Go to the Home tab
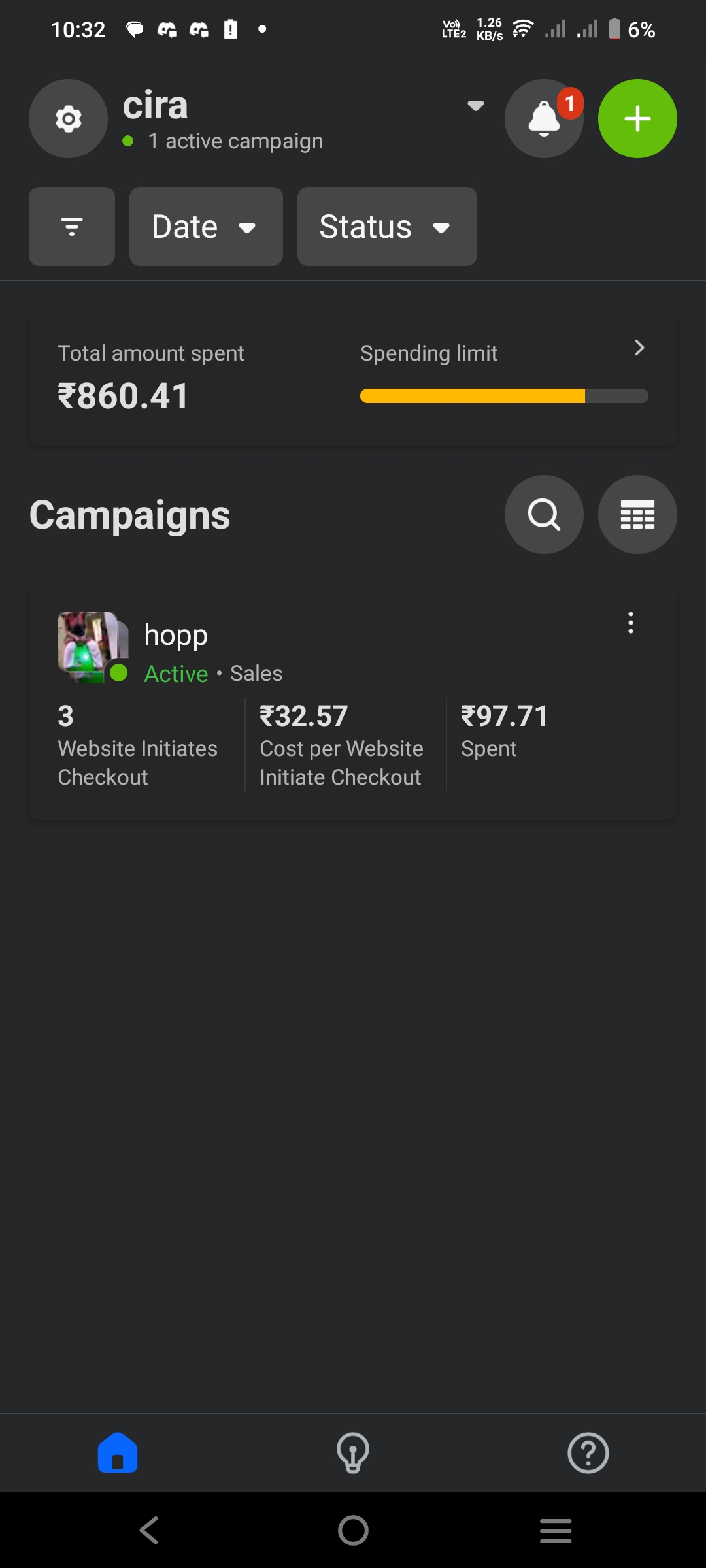This screenshot has width=706, height=1568. [x=118, y=1453]
